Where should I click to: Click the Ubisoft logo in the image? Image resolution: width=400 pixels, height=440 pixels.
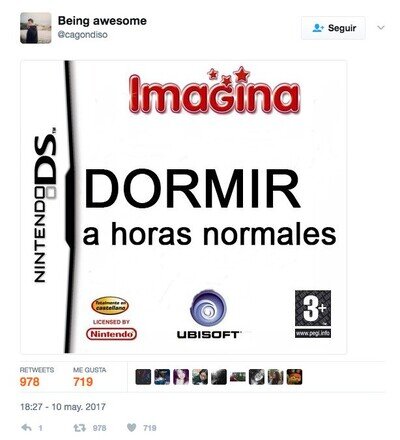[x=208, y=315]
